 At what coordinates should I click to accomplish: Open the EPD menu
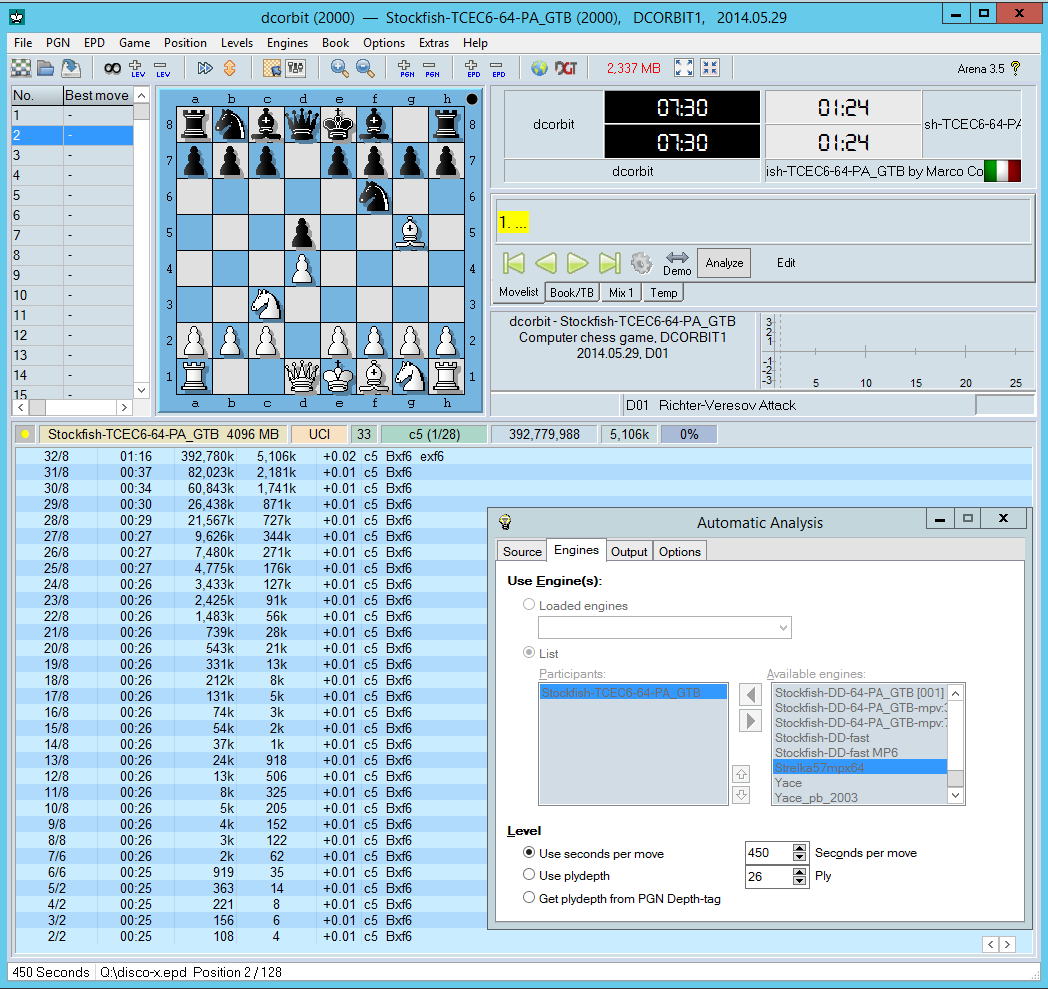point(94,43)
